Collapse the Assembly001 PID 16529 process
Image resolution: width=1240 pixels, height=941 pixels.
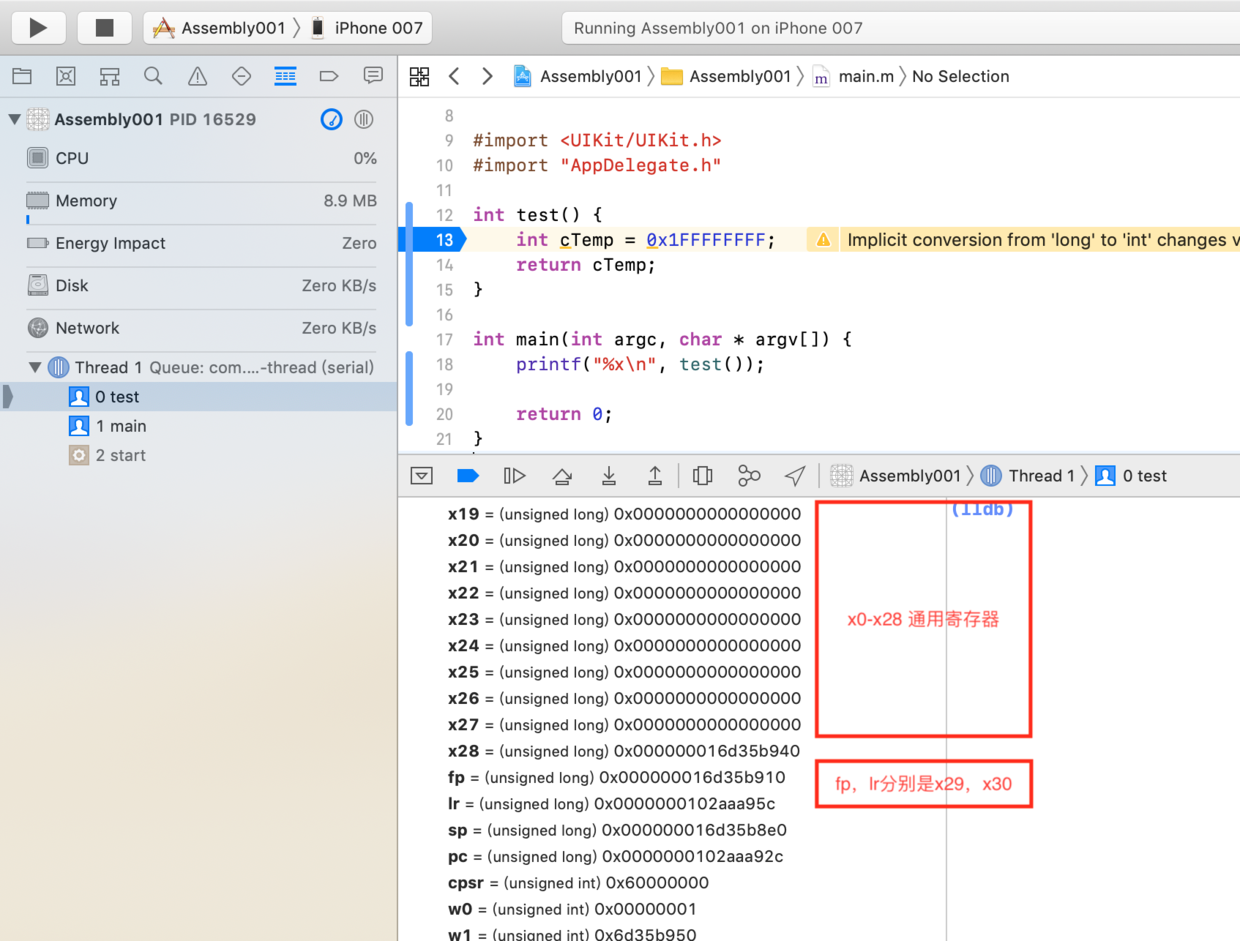[x=14, y=120]
